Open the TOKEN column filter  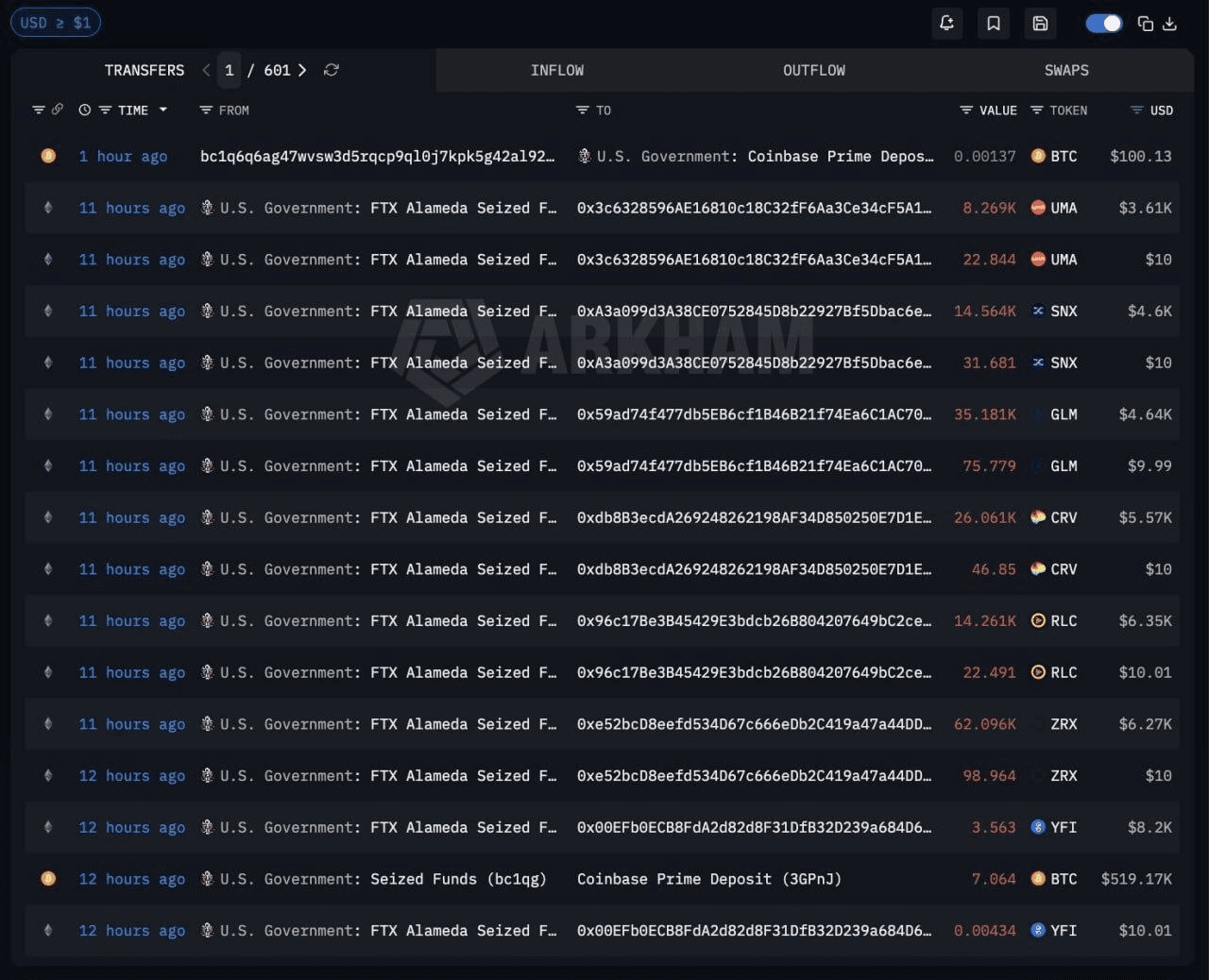1037,110
